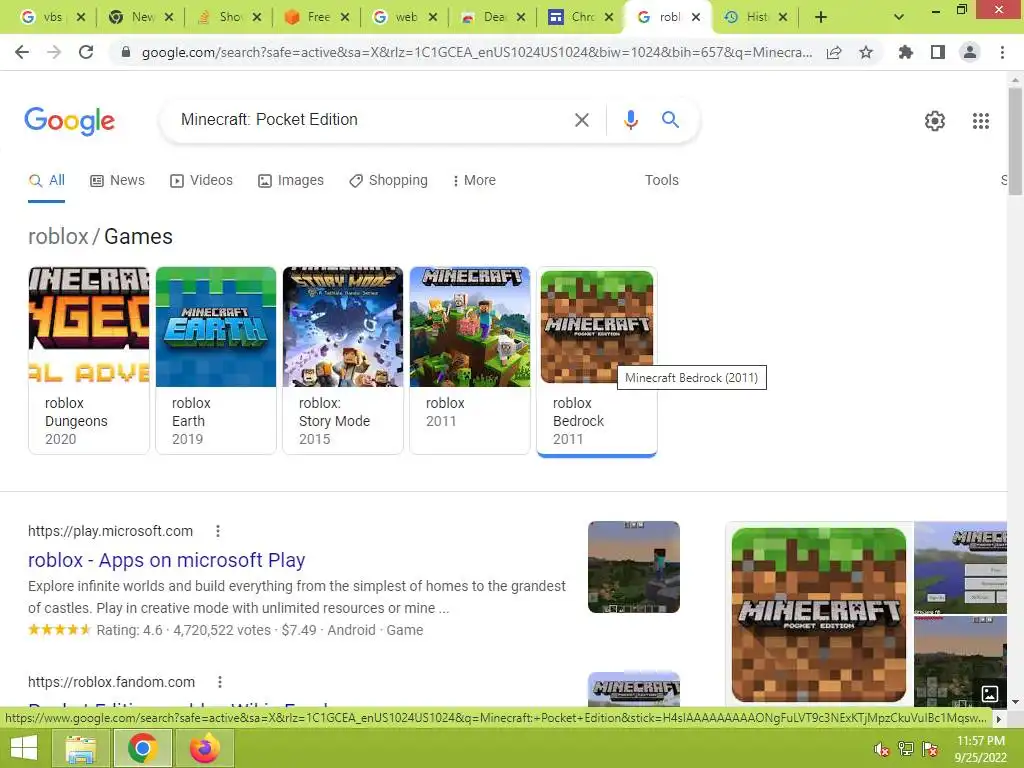The image size is (1024, 768).
Task: Share this page using the share icon
Action: (x=834, y=52)
